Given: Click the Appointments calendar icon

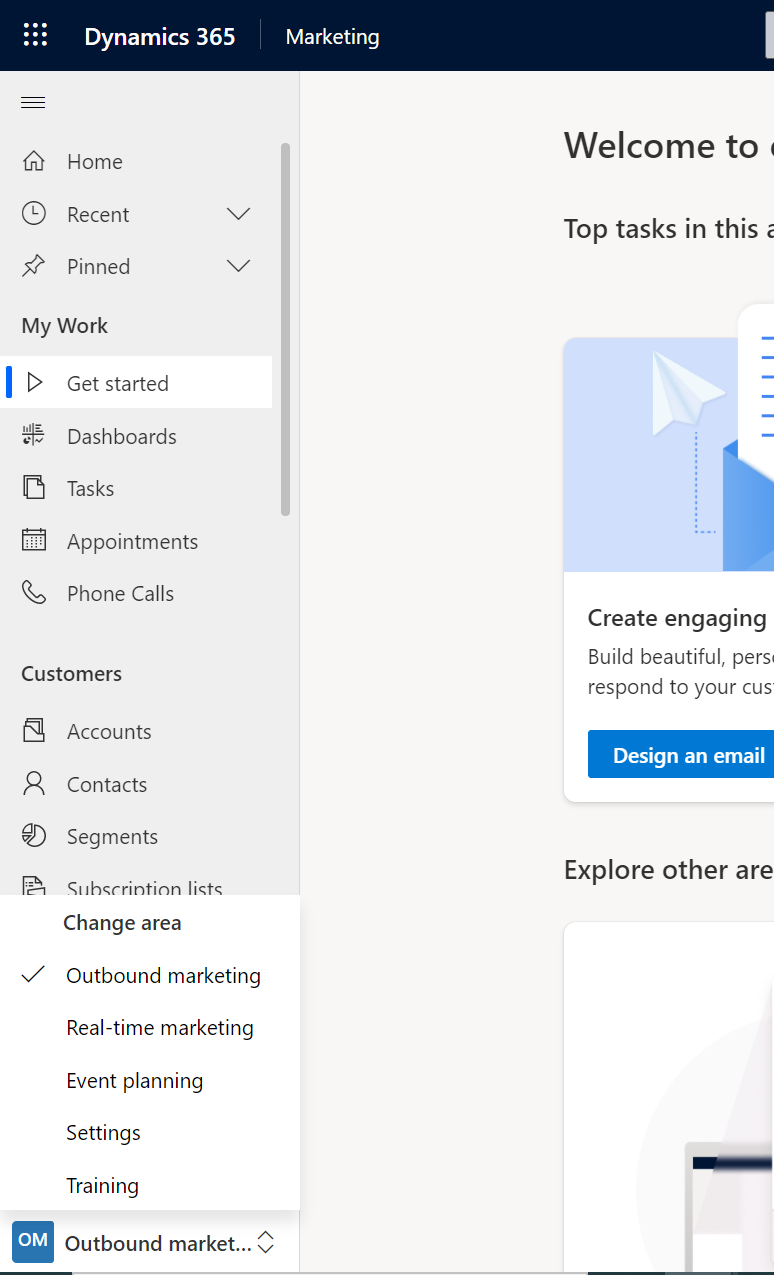Looking at the screenshot, I should 34,541.
